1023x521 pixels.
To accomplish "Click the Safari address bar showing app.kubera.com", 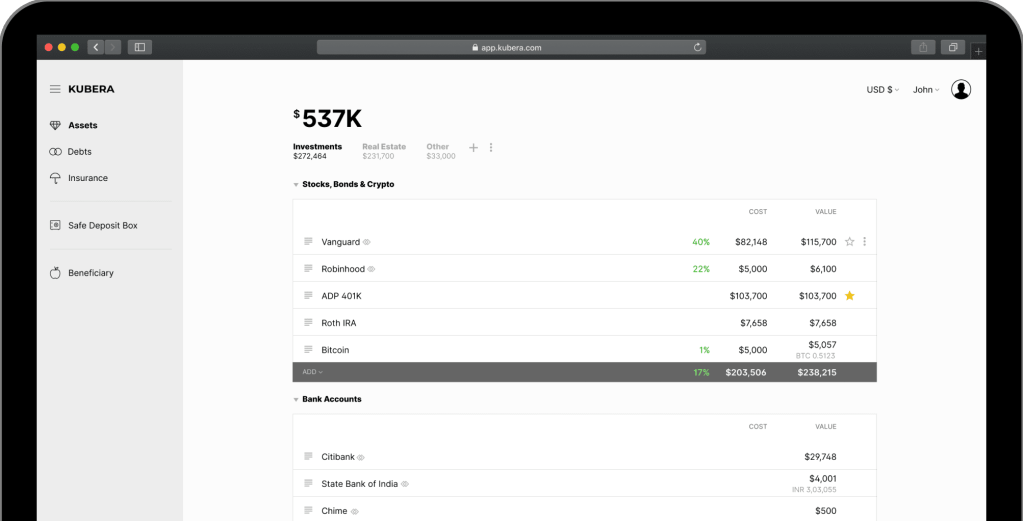I will coord(511,47).
